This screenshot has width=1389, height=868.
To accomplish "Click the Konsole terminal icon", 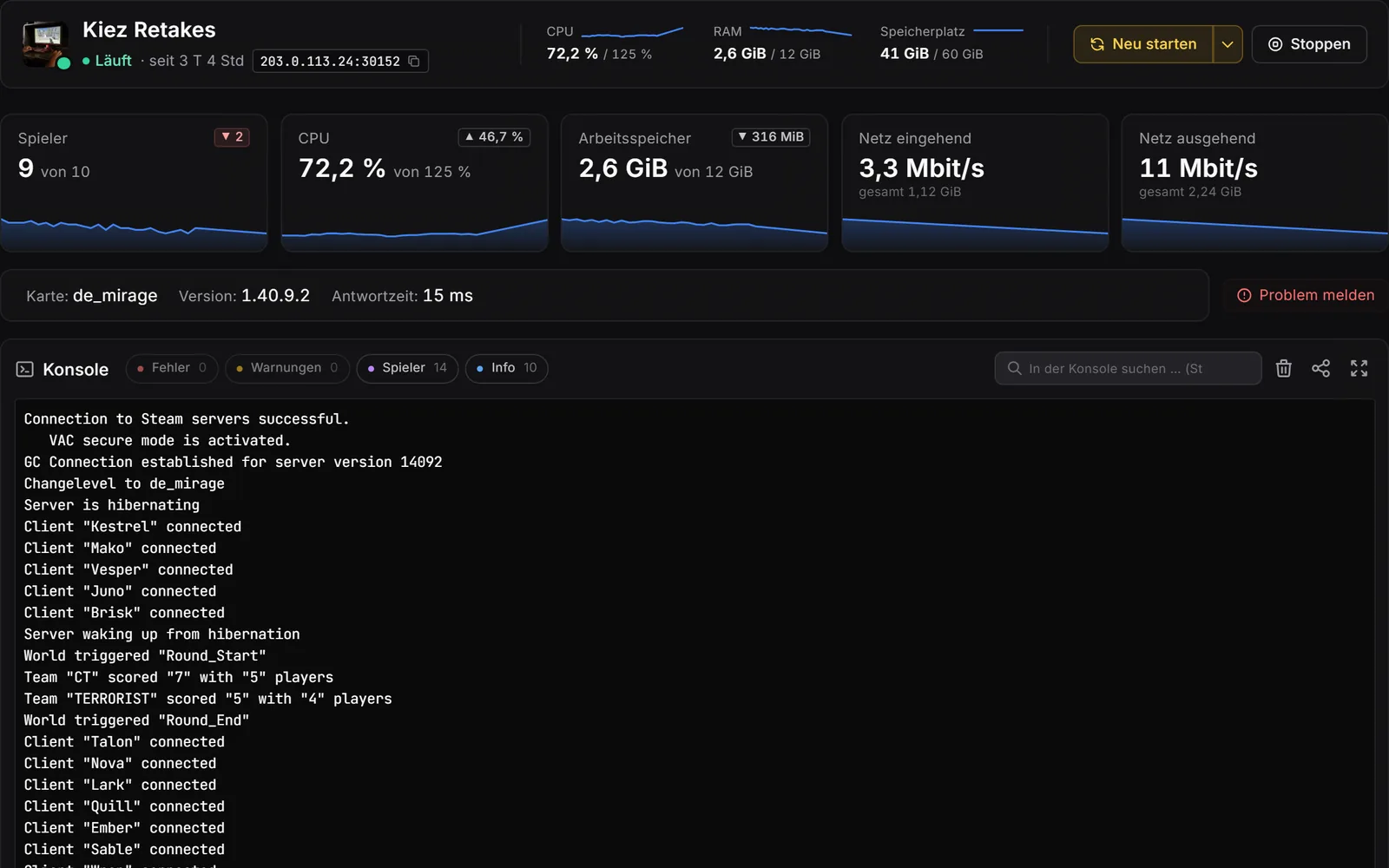I will pos(25,369).
